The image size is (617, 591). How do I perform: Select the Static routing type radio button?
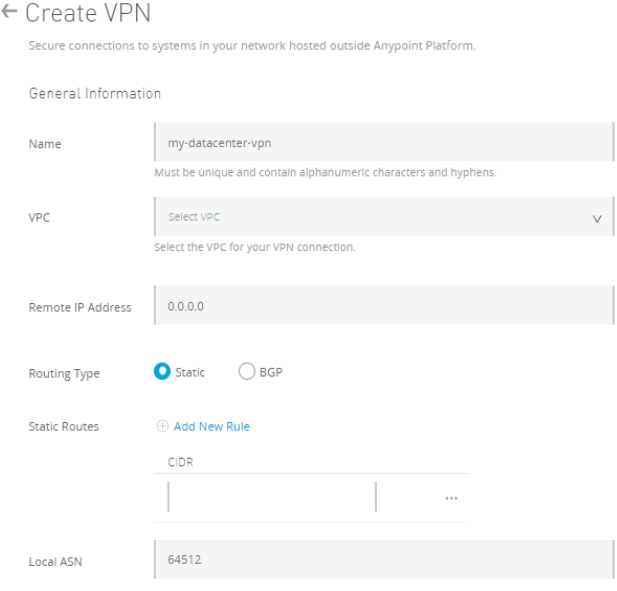click(162, 372)
